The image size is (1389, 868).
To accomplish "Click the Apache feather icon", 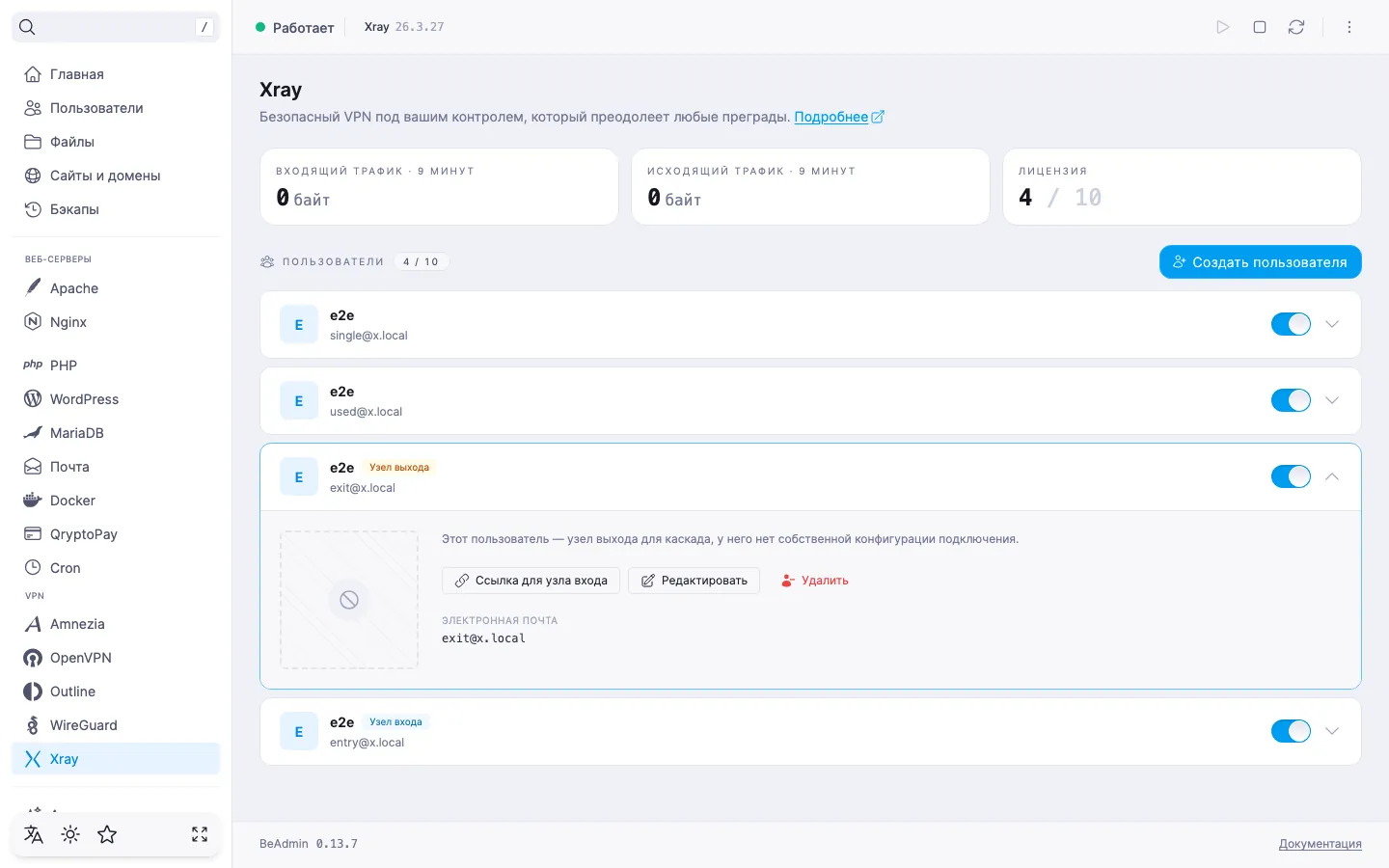I will click(33, 287).
